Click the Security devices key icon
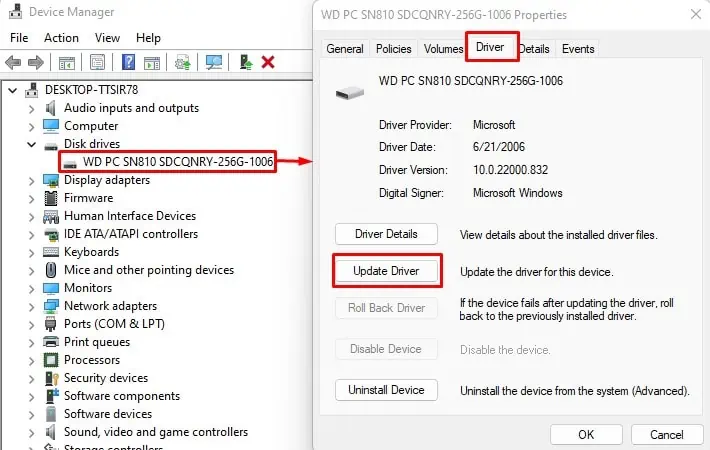The image size is (710, 450). [52, 378]
